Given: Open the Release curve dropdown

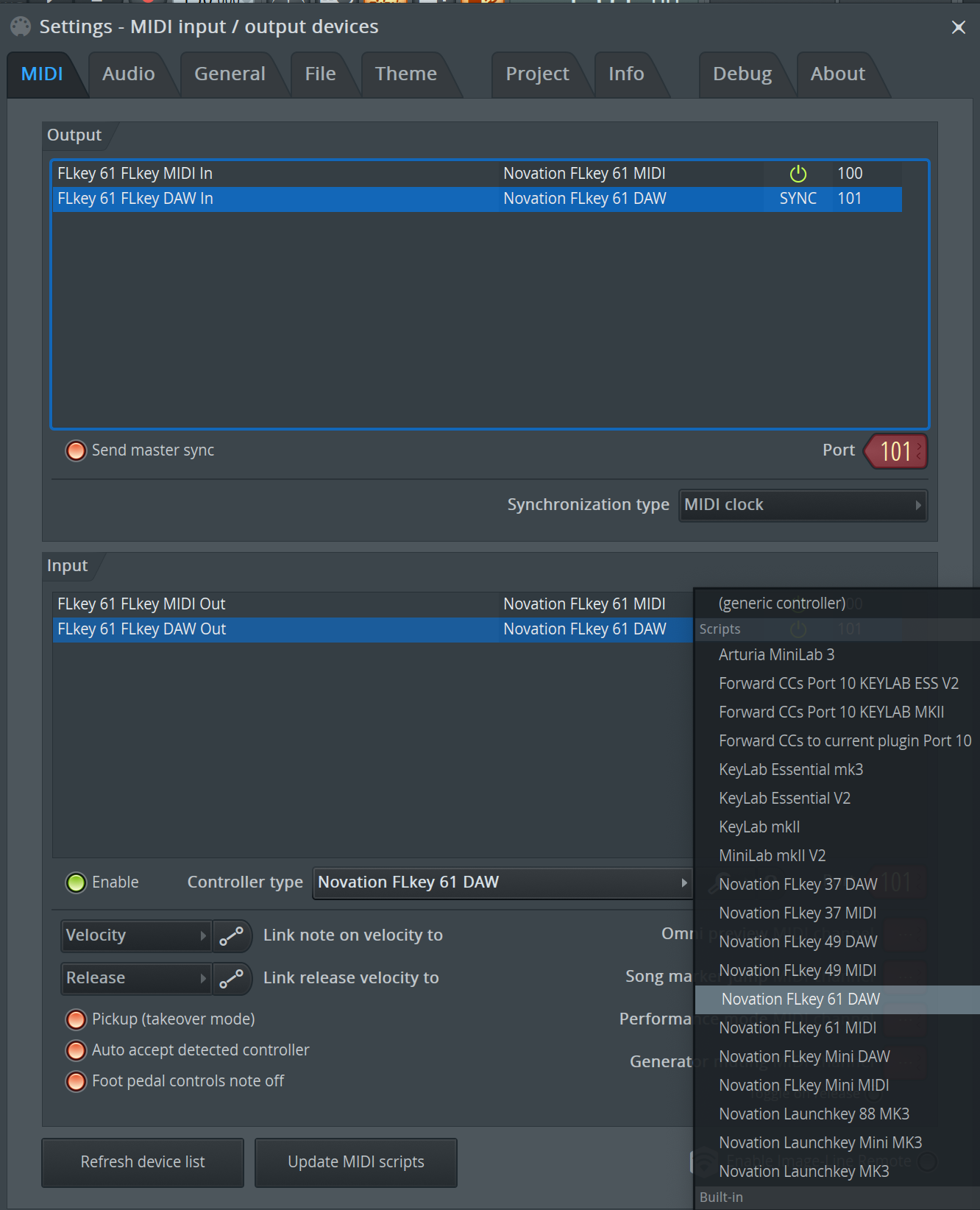Looking at the screenshot, I should pos(136,978).
